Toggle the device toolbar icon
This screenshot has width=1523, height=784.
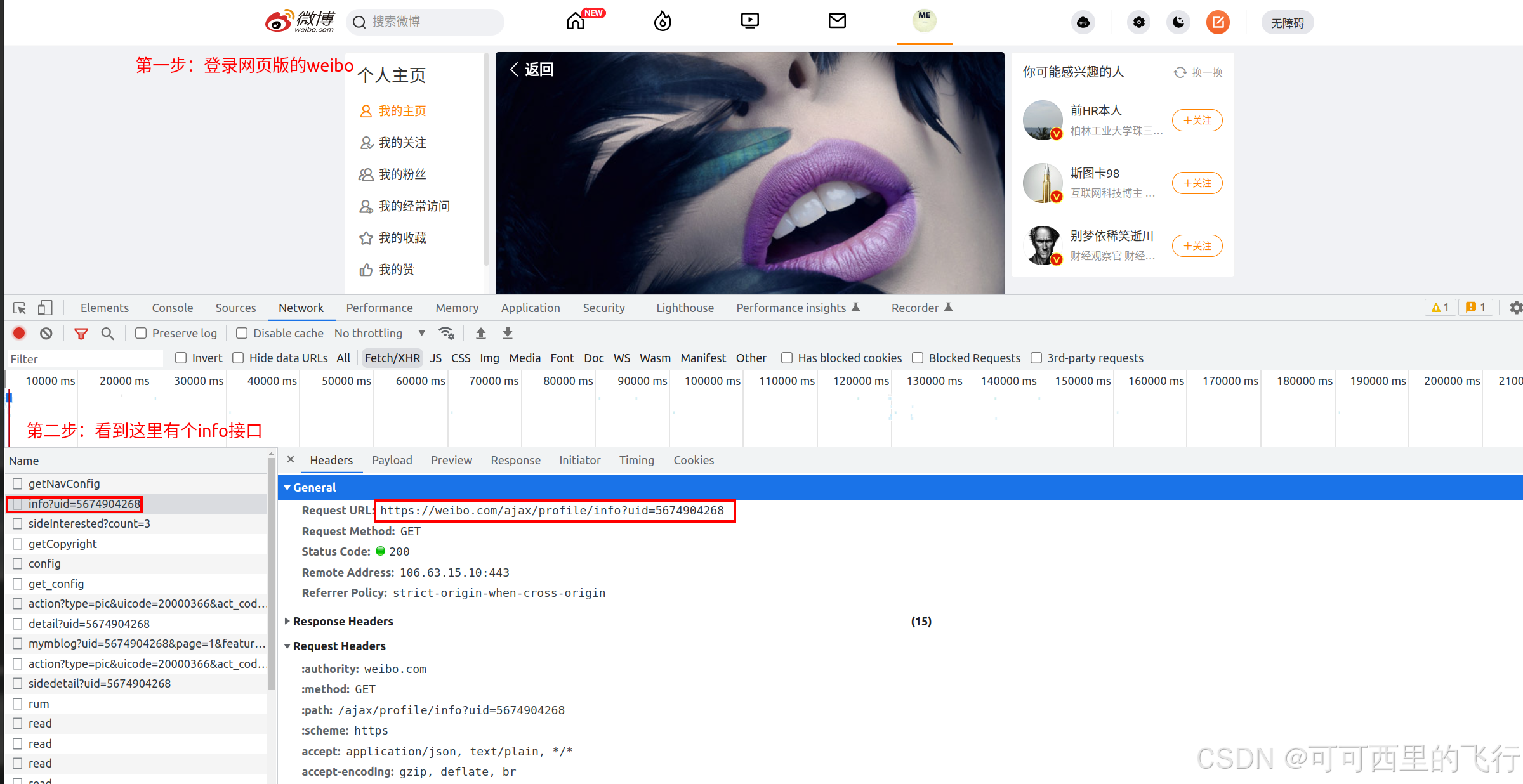click(44, 308)
